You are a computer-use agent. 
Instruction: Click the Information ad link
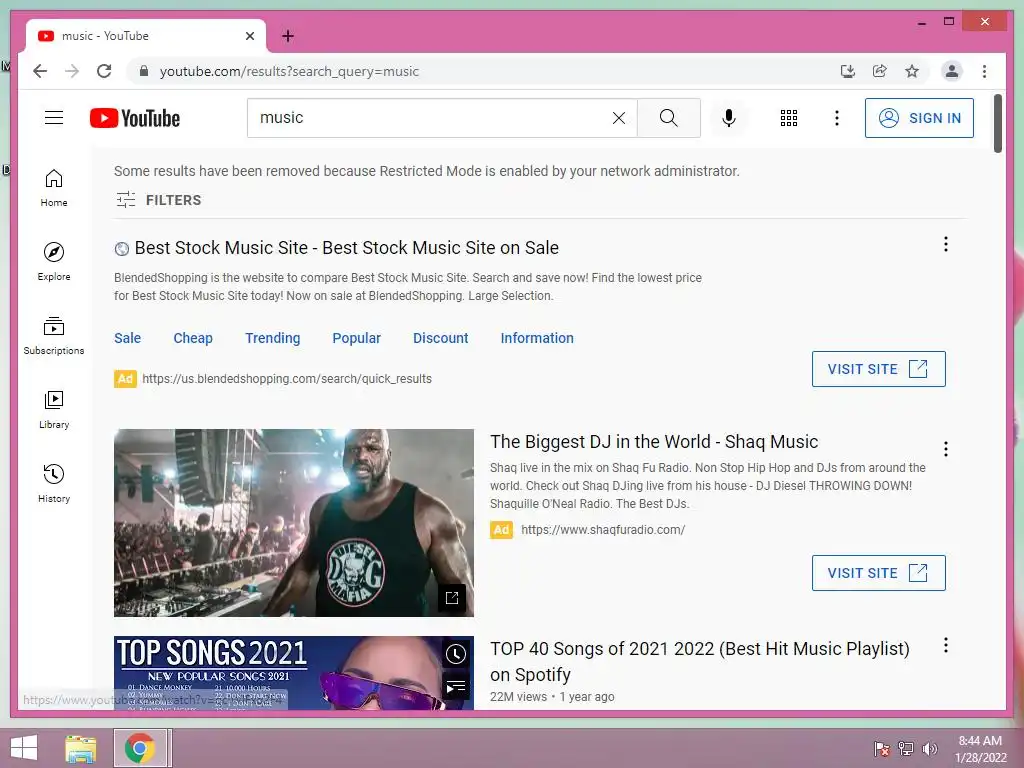(537, 338)
